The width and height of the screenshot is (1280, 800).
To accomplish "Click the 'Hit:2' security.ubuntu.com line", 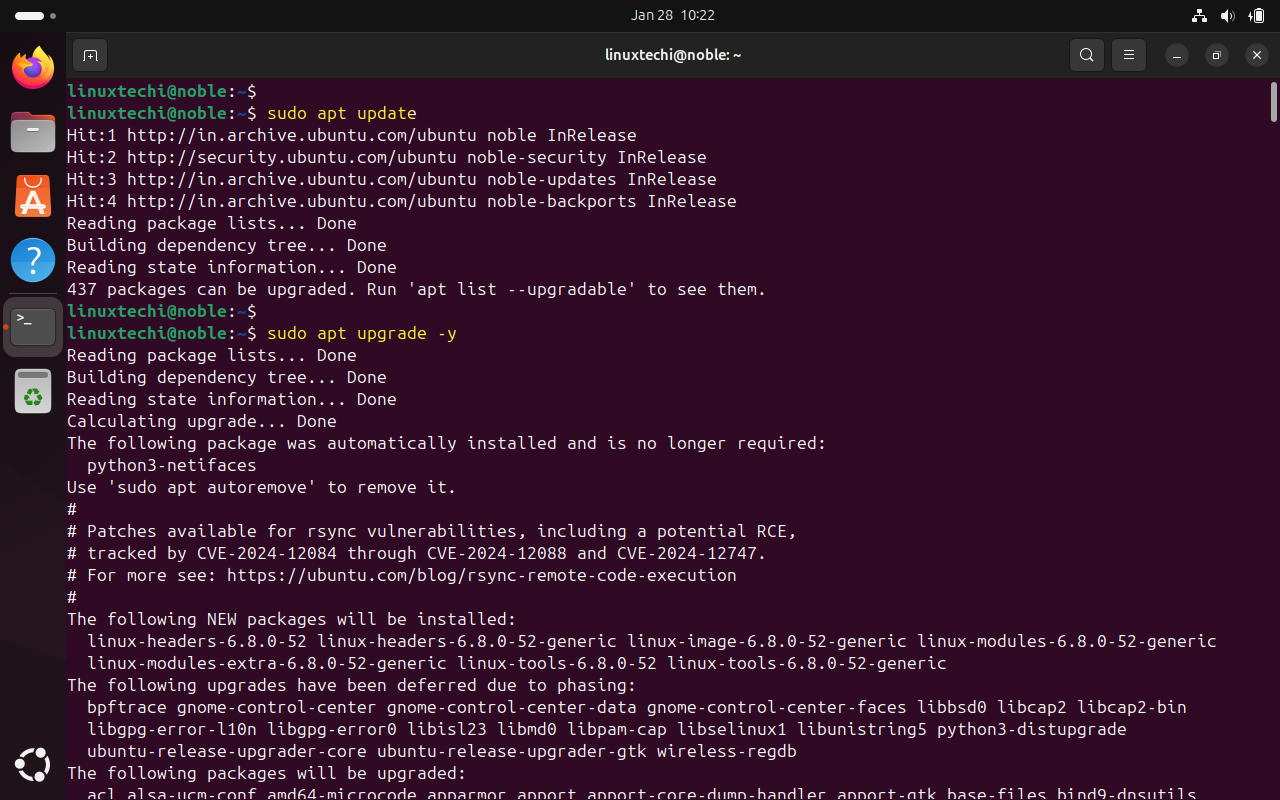I will [387, 157].
